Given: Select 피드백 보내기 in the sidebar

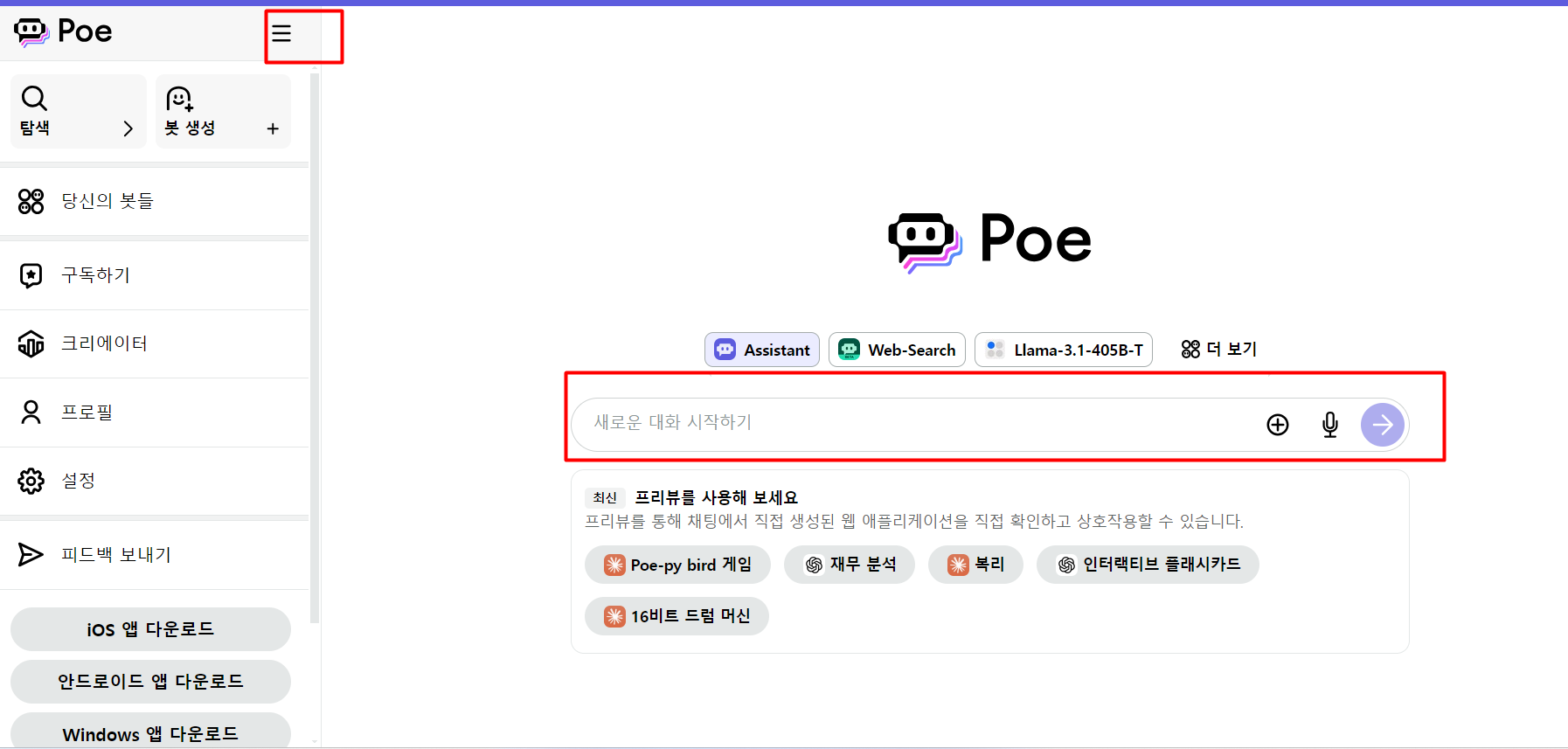Looking at the screenshot, I should [155, 555].
